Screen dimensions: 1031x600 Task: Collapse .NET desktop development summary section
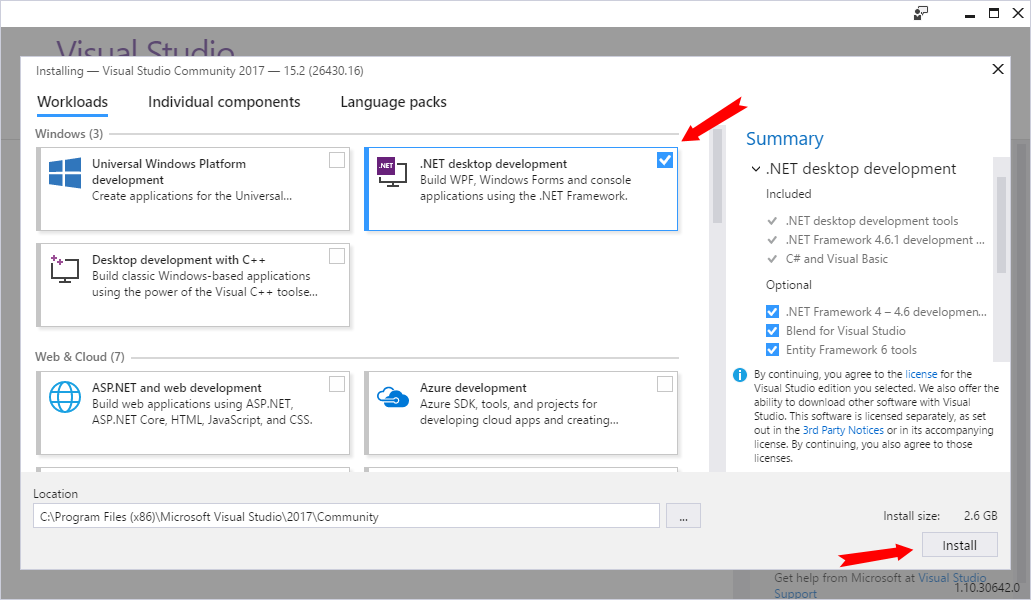pos(755,169)
